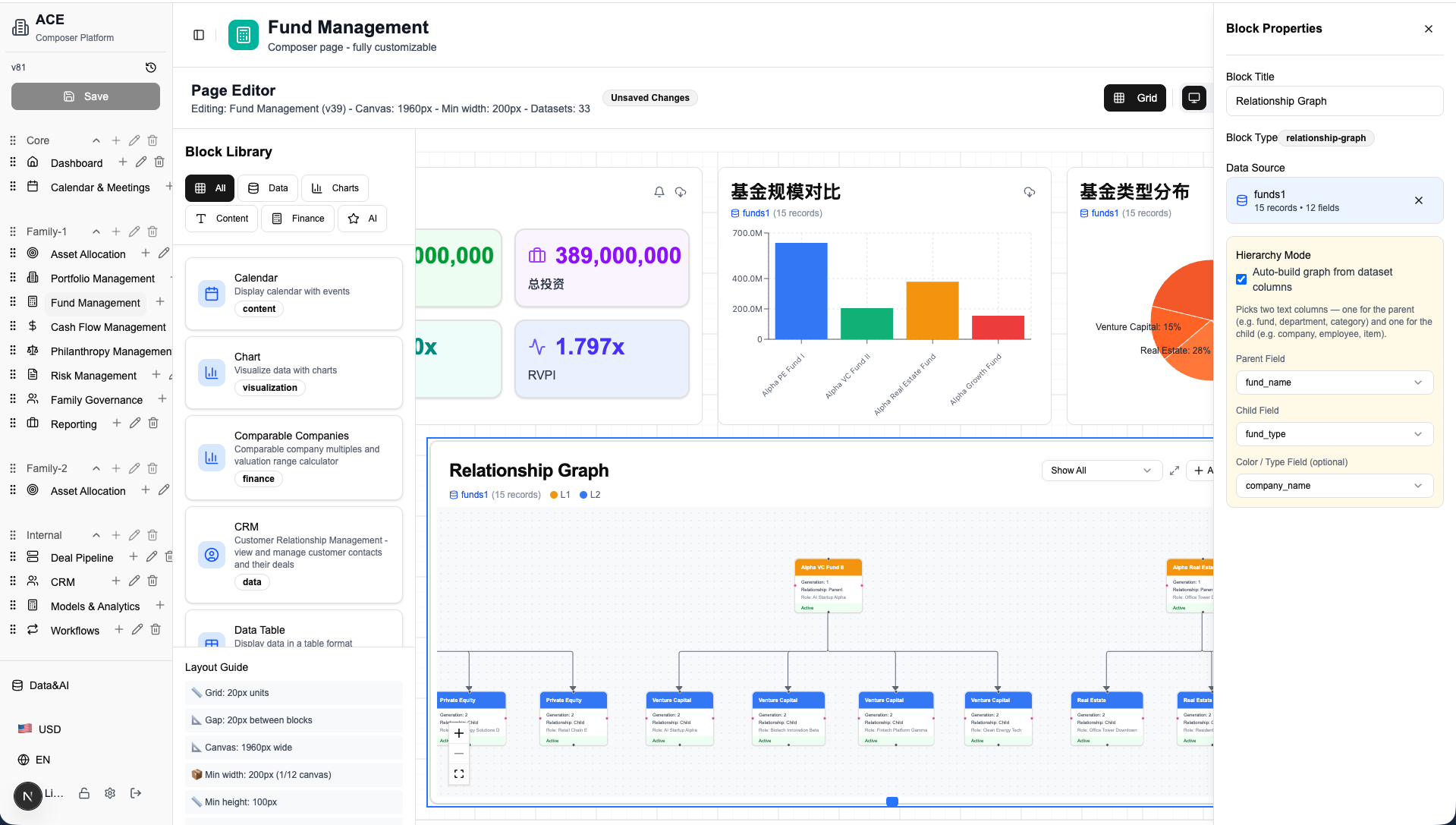
Task: Expand the Show All dropdown
Action: point(1101,471)
